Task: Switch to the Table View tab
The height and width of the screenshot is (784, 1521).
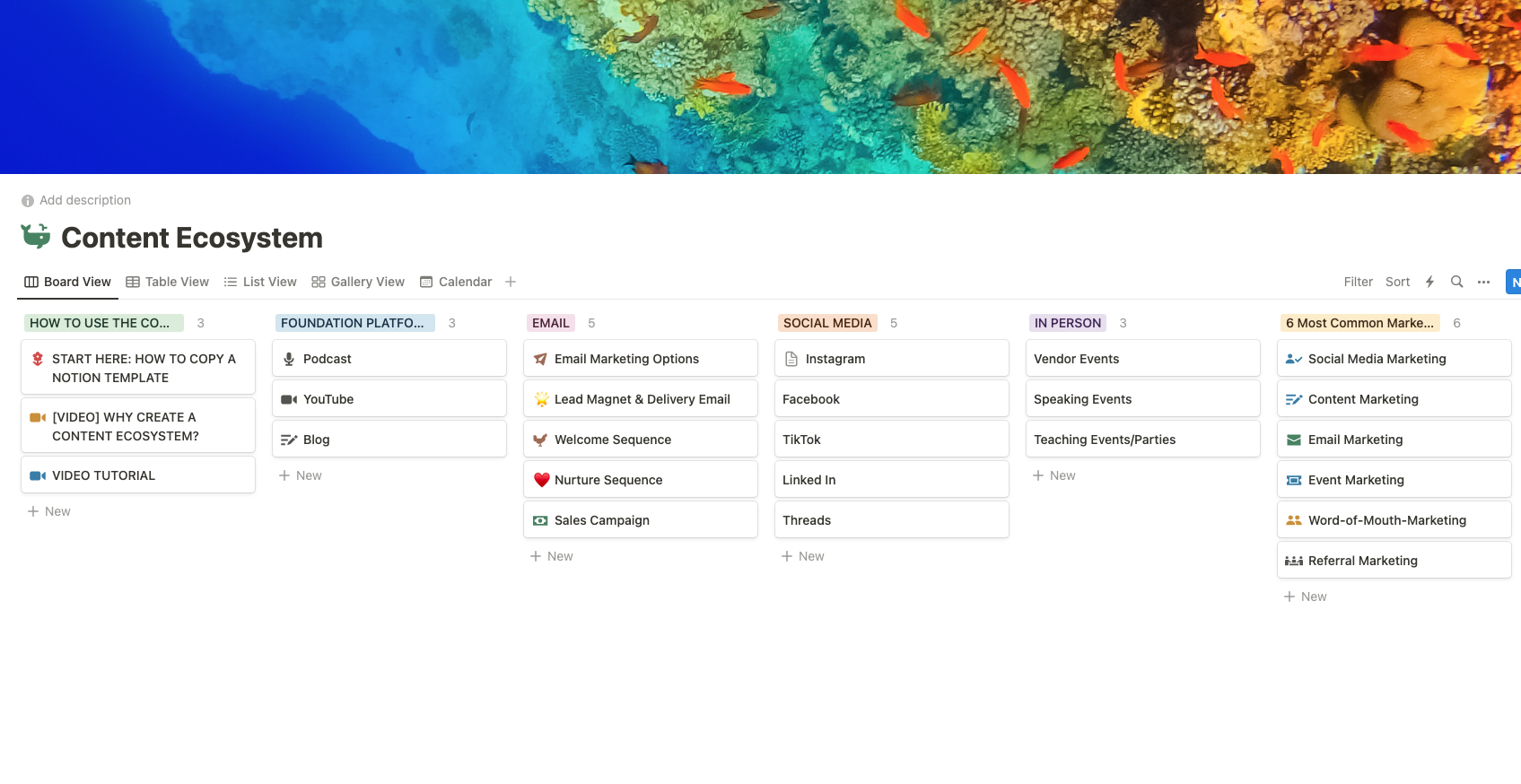Action: click(x=167, y=282)
